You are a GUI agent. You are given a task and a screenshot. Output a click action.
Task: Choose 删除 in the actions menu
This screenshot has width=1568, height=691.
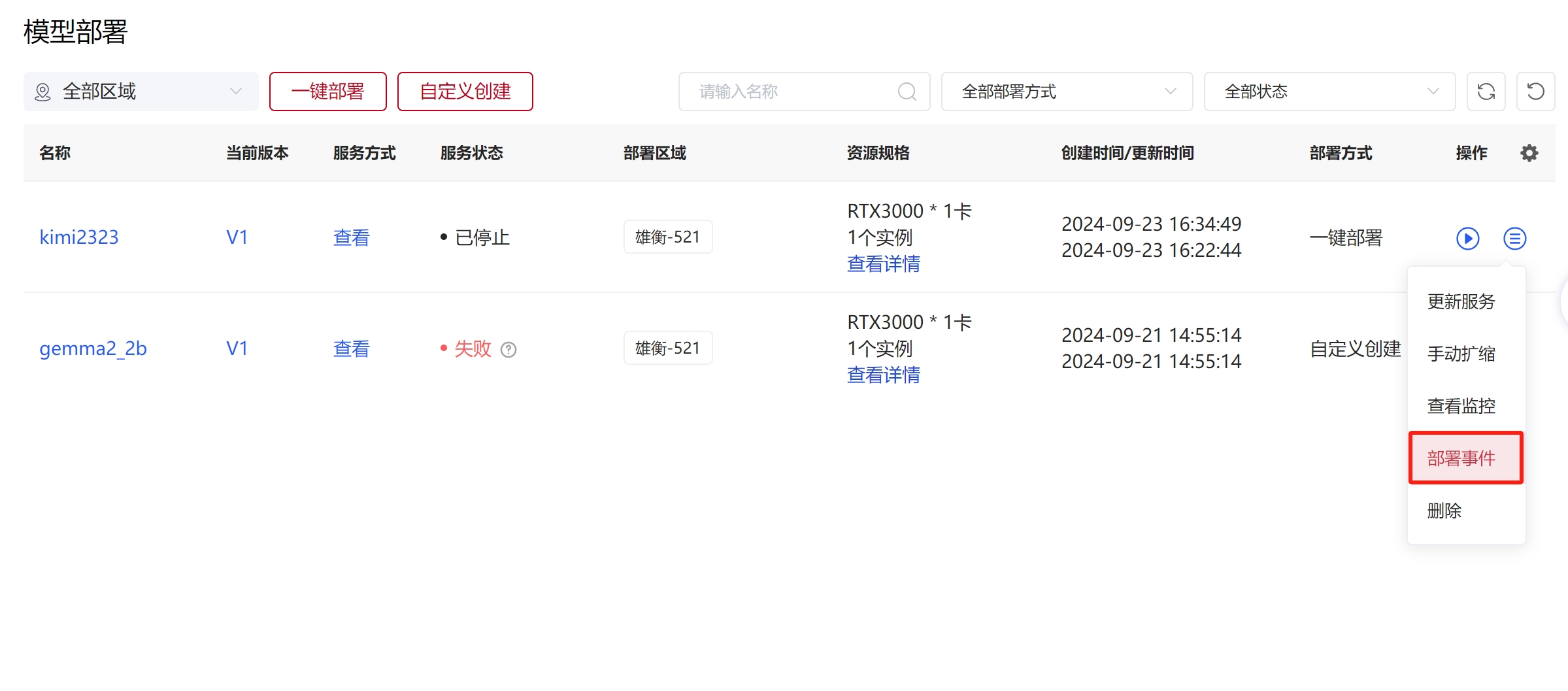[x=1444, y=511]
